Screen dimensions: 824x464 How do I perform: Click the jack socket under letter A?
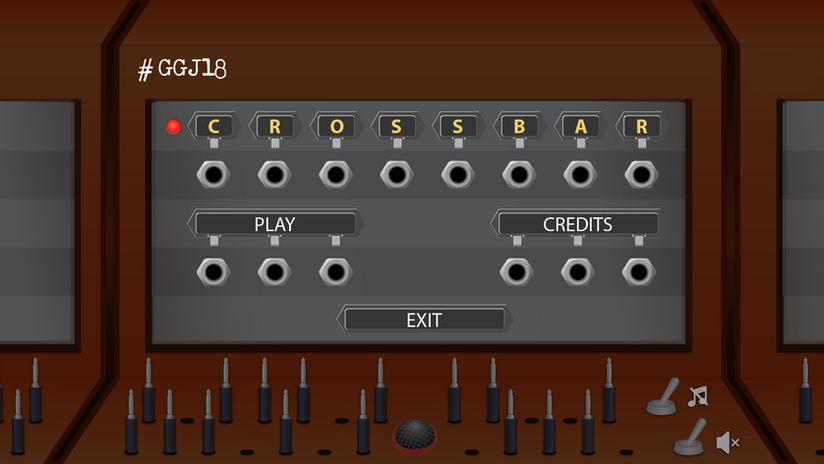[580, 174]
